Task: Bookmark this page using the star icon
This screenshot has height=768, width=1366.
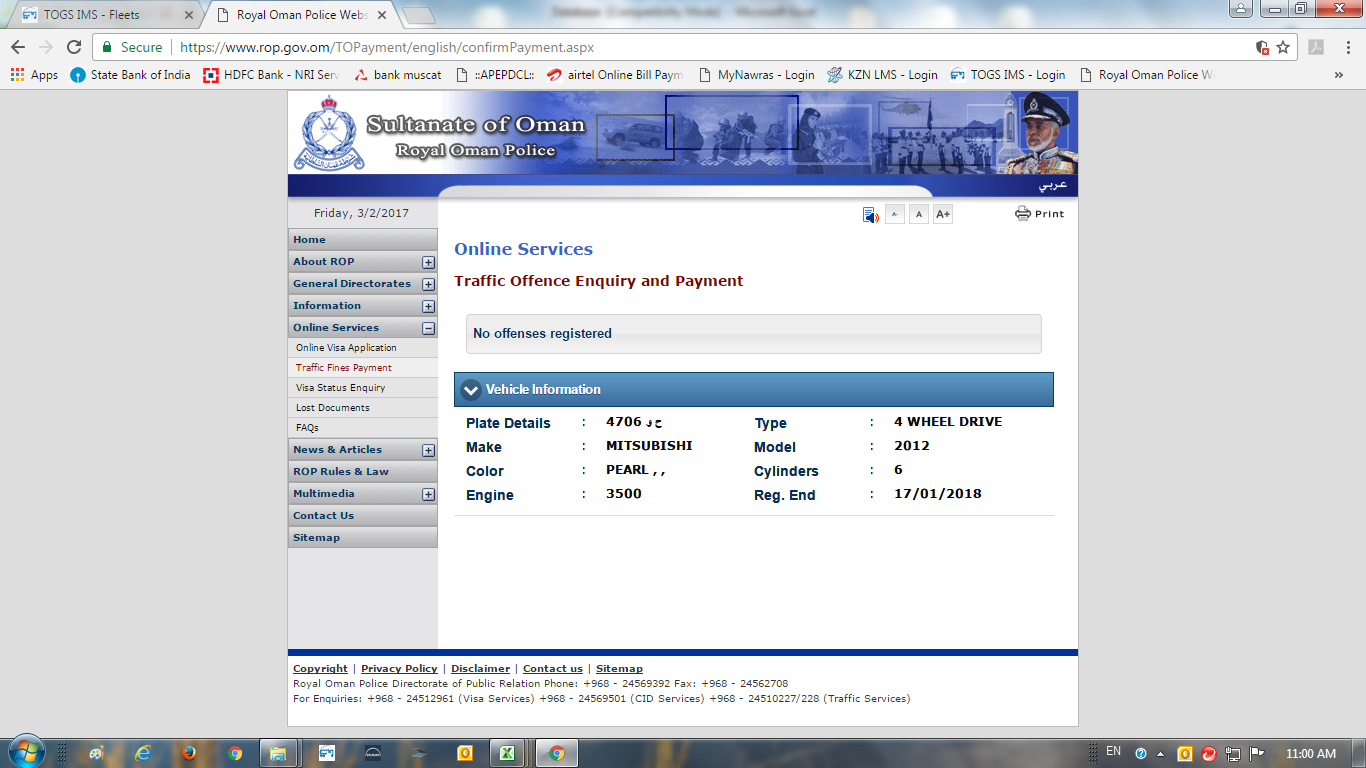Action: 1283,47
